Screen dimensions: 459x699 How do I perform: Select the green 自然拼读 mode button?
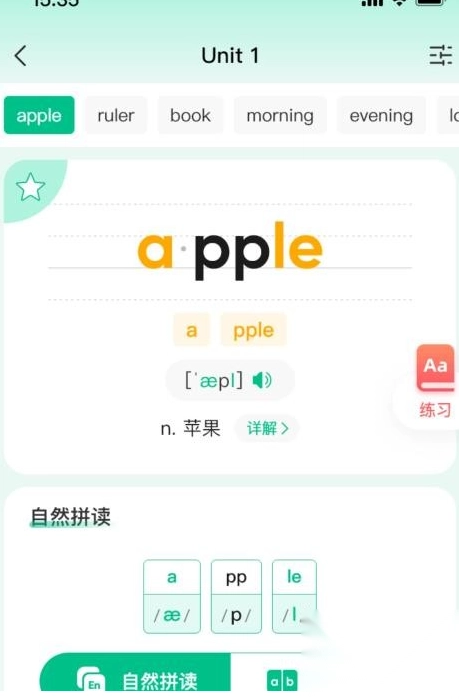135,675
